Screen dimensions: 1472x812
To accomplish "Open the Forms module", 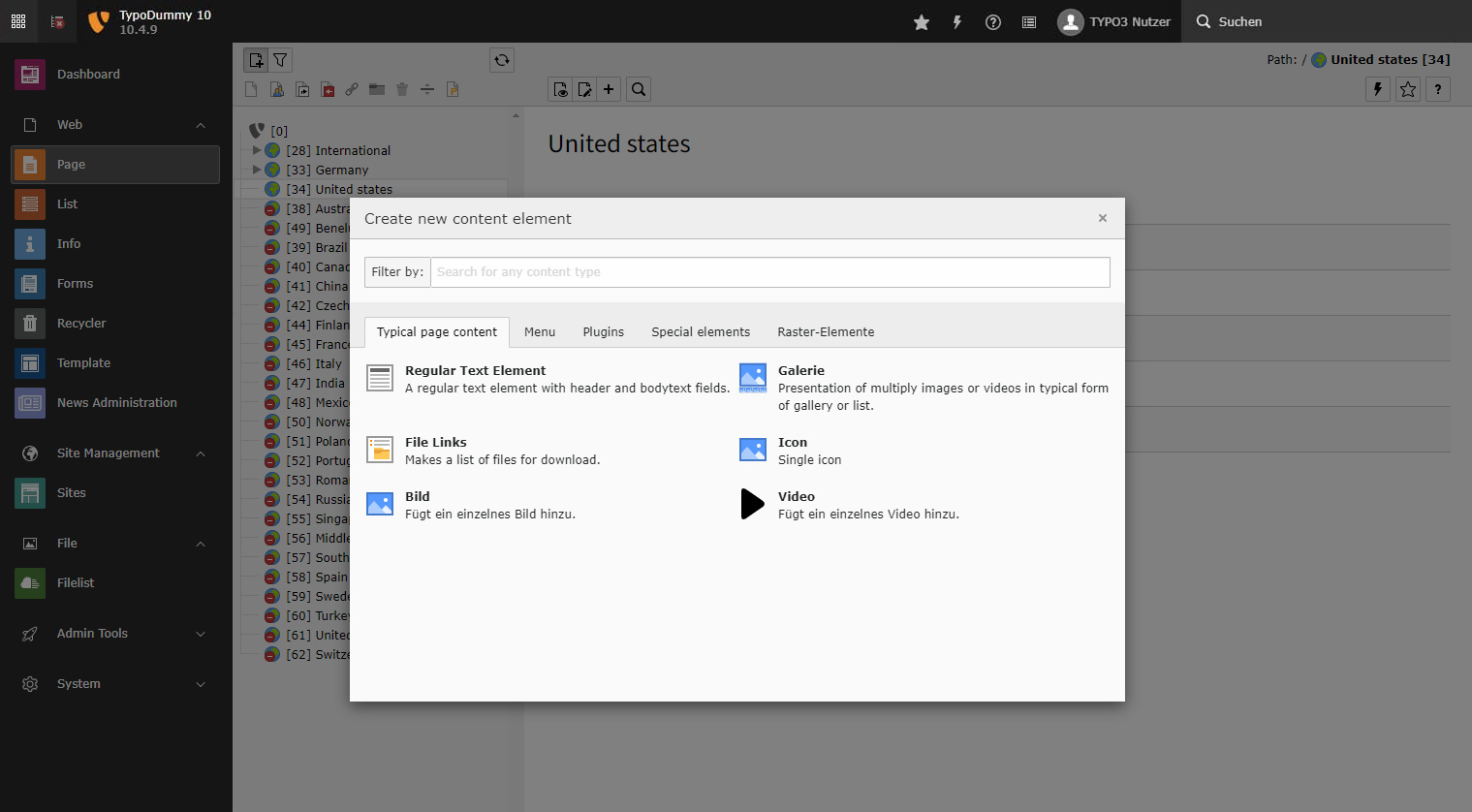I will [x=115, y=284].
